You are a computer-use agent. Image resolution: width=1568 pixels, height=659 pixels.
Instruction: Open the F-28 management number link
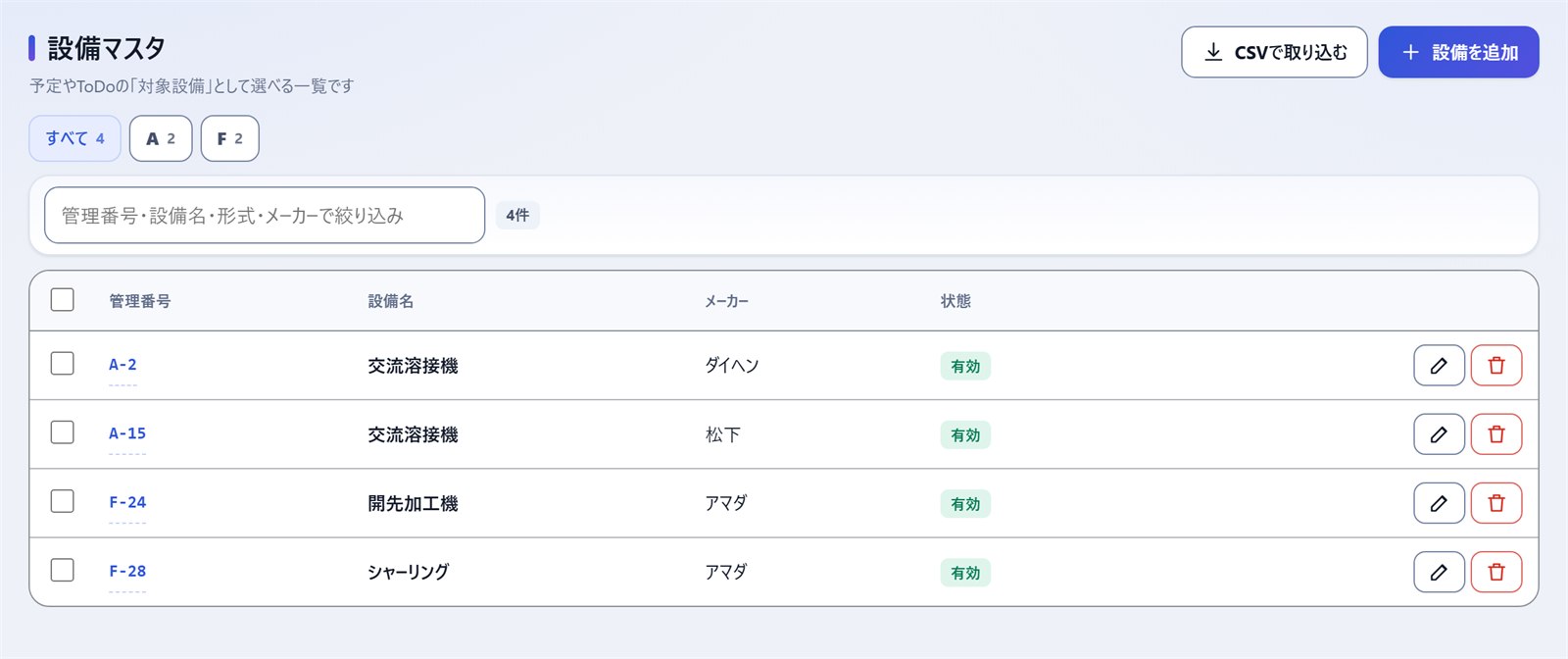(x=127, y=571)
